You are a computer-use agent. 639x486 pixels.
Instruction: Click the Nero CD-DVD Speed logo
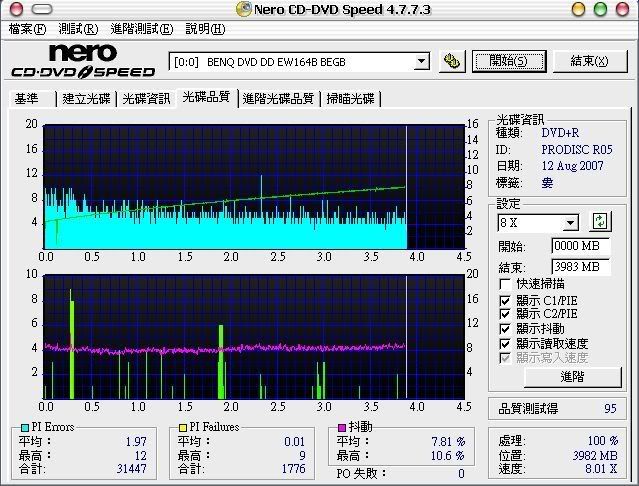83,61
